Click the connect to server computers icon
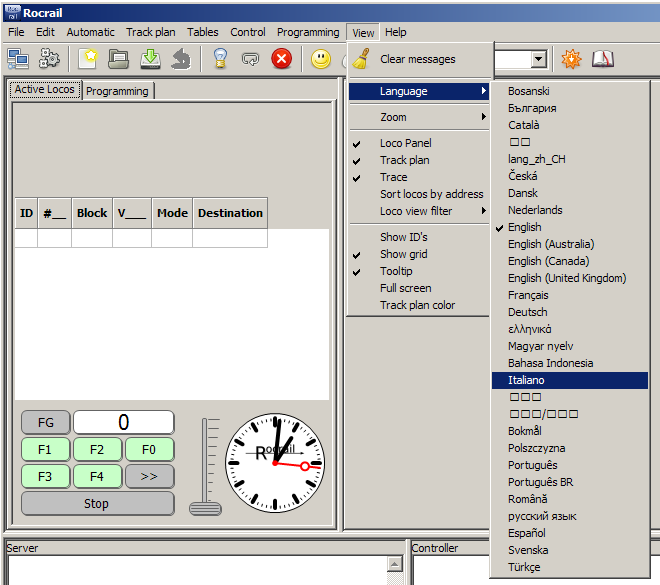 click(18, 59)
